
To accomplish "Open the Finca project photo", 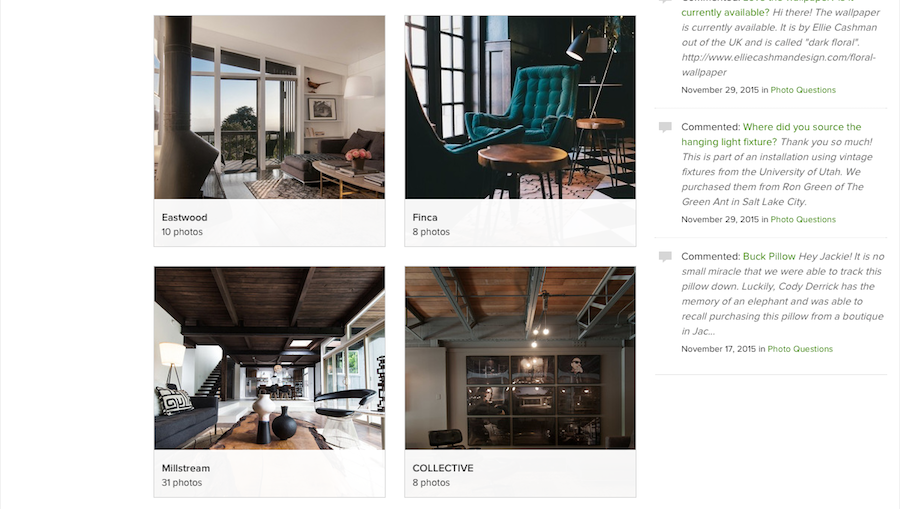I will [520, 107].
